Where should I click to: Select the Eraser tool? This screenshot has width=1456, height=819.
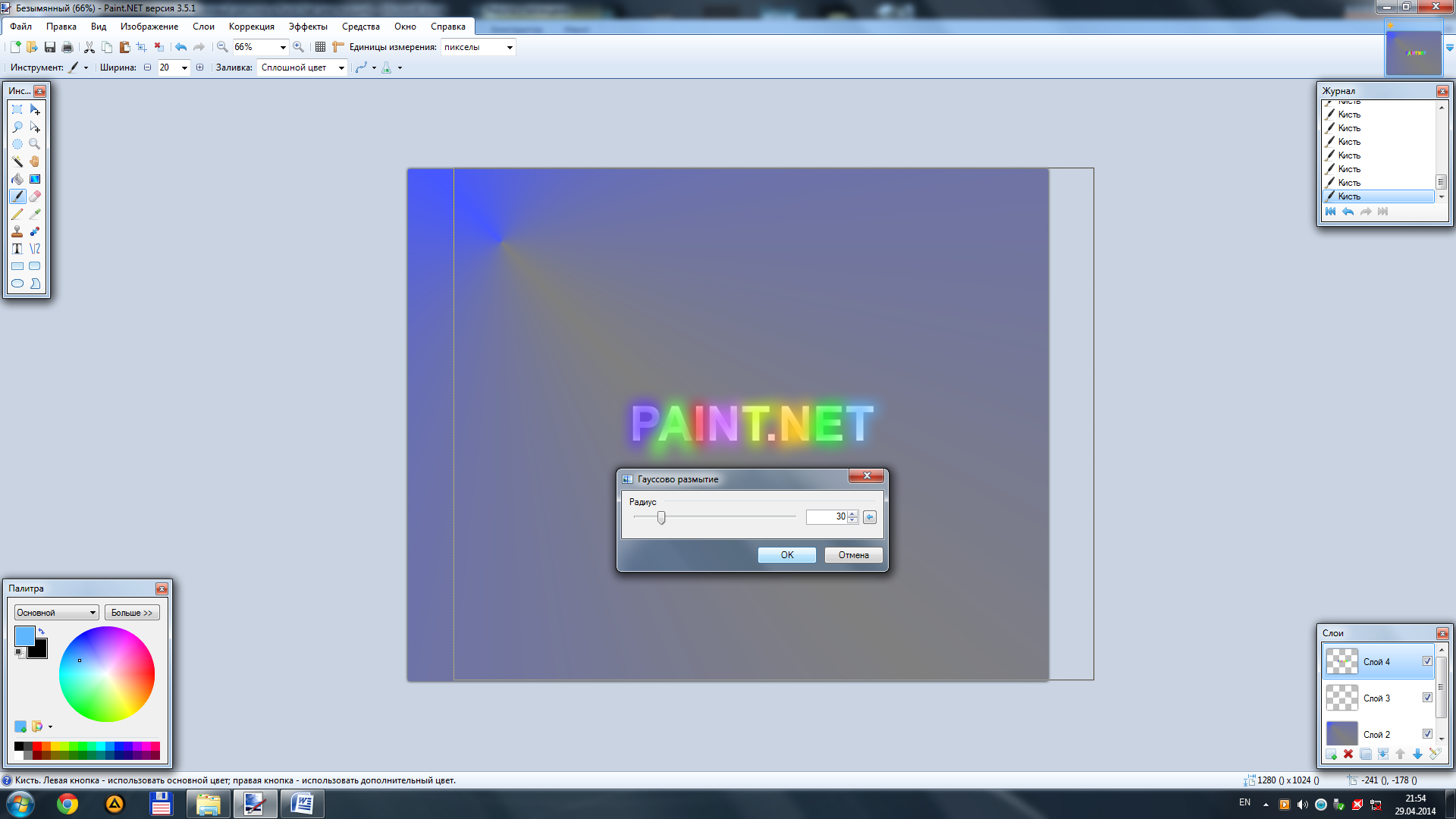point(35,196)
